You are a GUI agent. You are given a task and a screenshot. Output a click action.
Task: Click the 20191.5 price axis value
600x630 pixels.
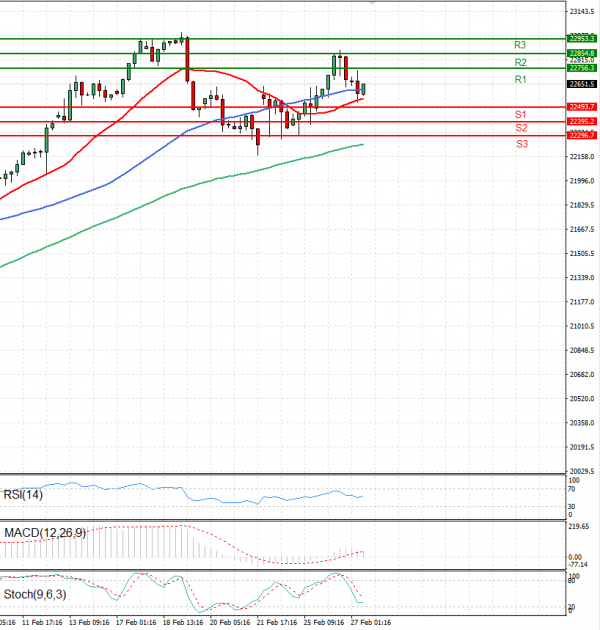(x=582, y=447)
